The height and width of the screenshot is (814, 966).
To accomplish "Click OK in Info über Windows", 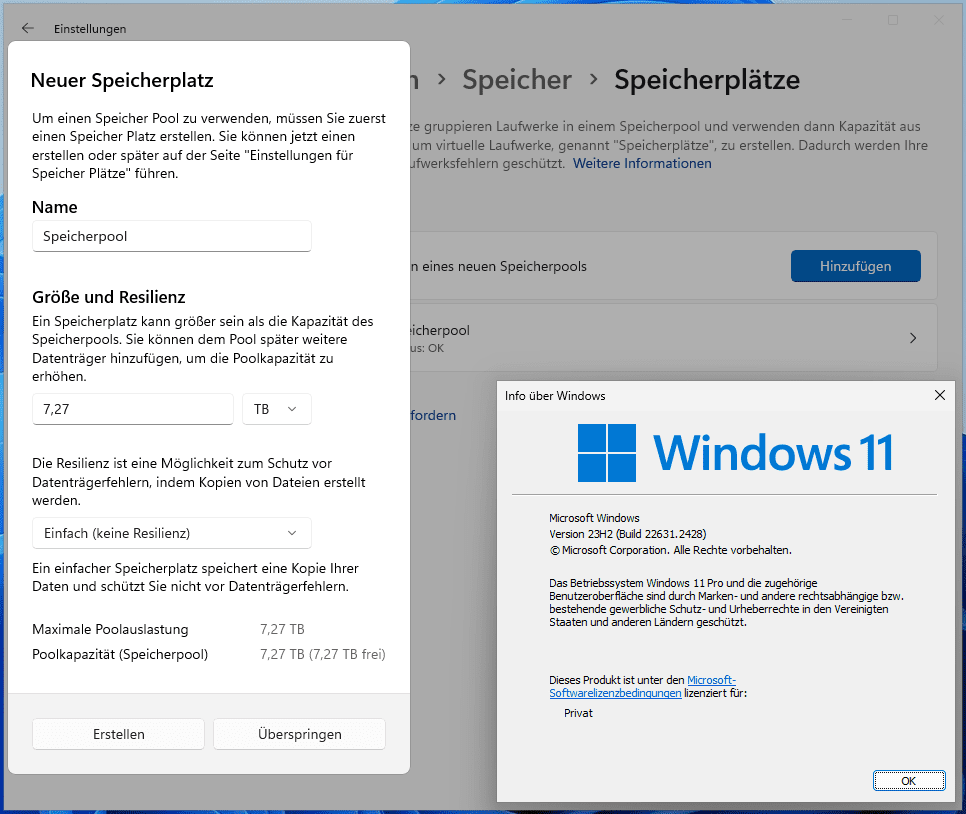I will point(909,781).
